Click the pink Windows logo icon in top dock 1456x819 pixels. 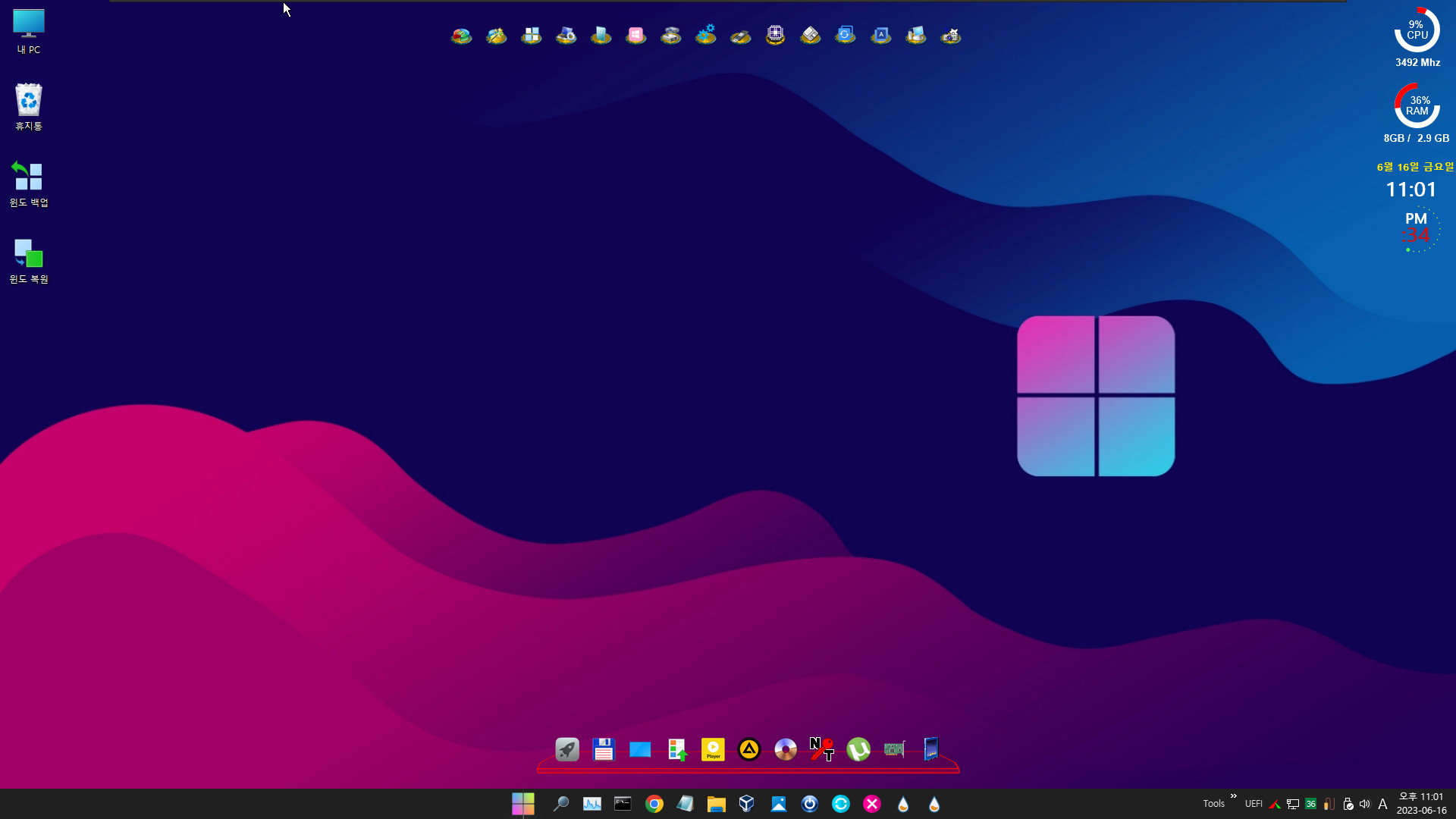635,36
